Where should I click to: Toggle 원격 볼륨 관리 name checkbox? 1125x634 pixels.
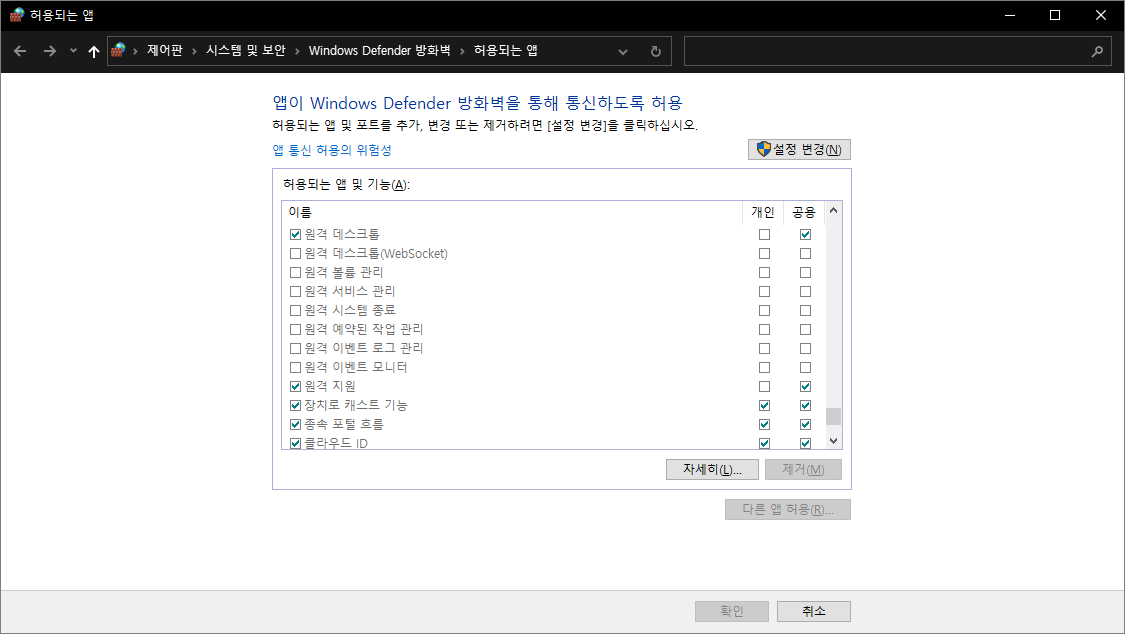[x=296, y=273]
